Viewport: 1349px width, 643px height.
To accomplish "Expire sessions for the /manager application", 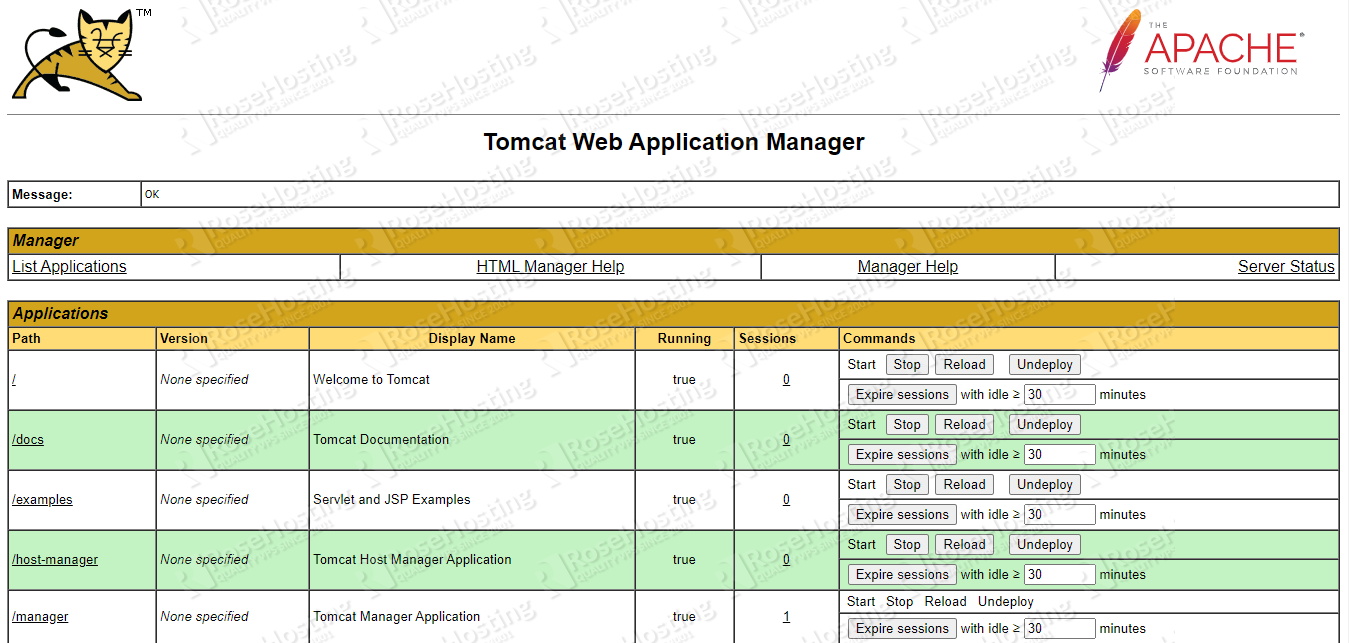I will pos(901,628).
